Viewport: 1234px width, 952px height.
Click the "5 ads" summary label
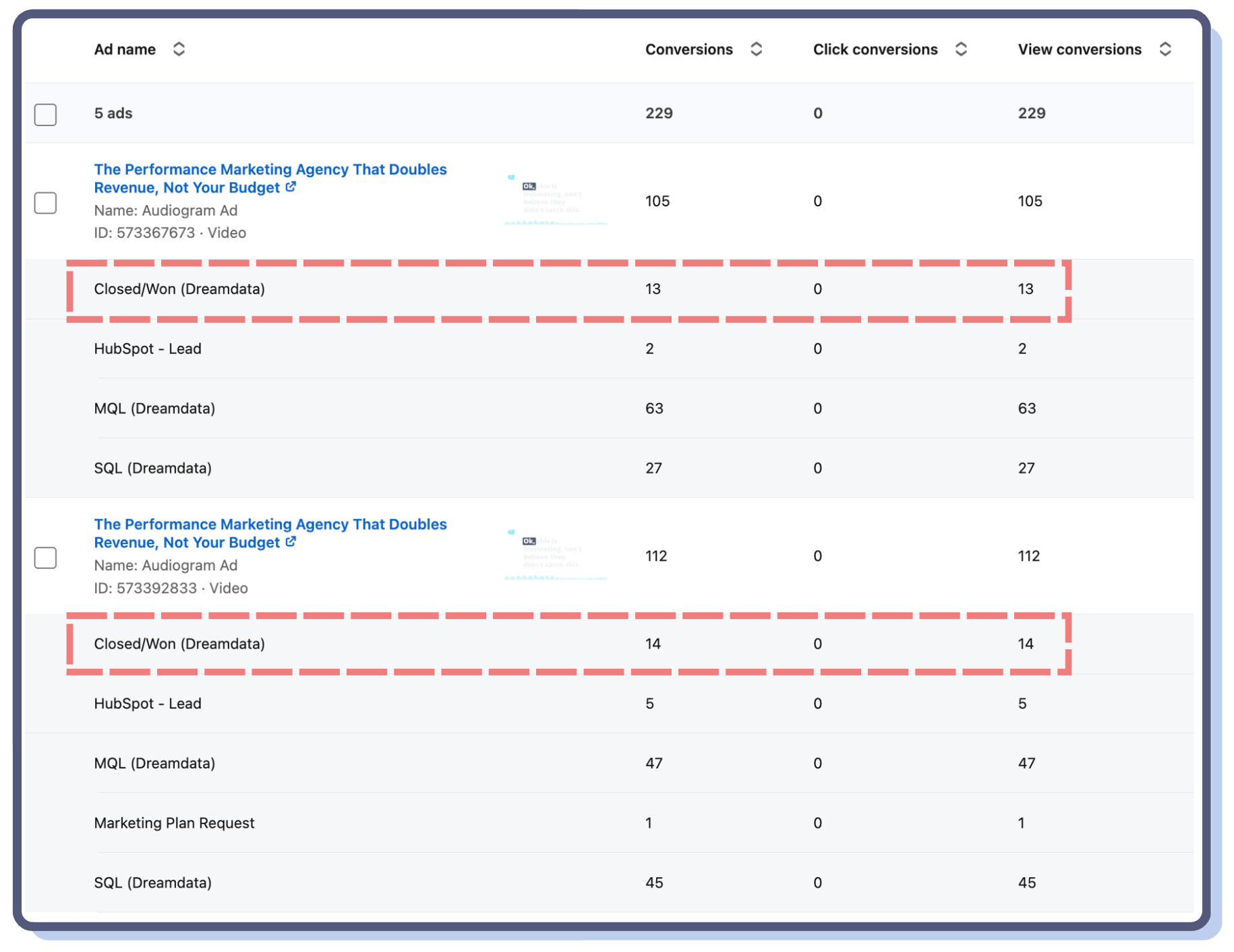[113, 113]
